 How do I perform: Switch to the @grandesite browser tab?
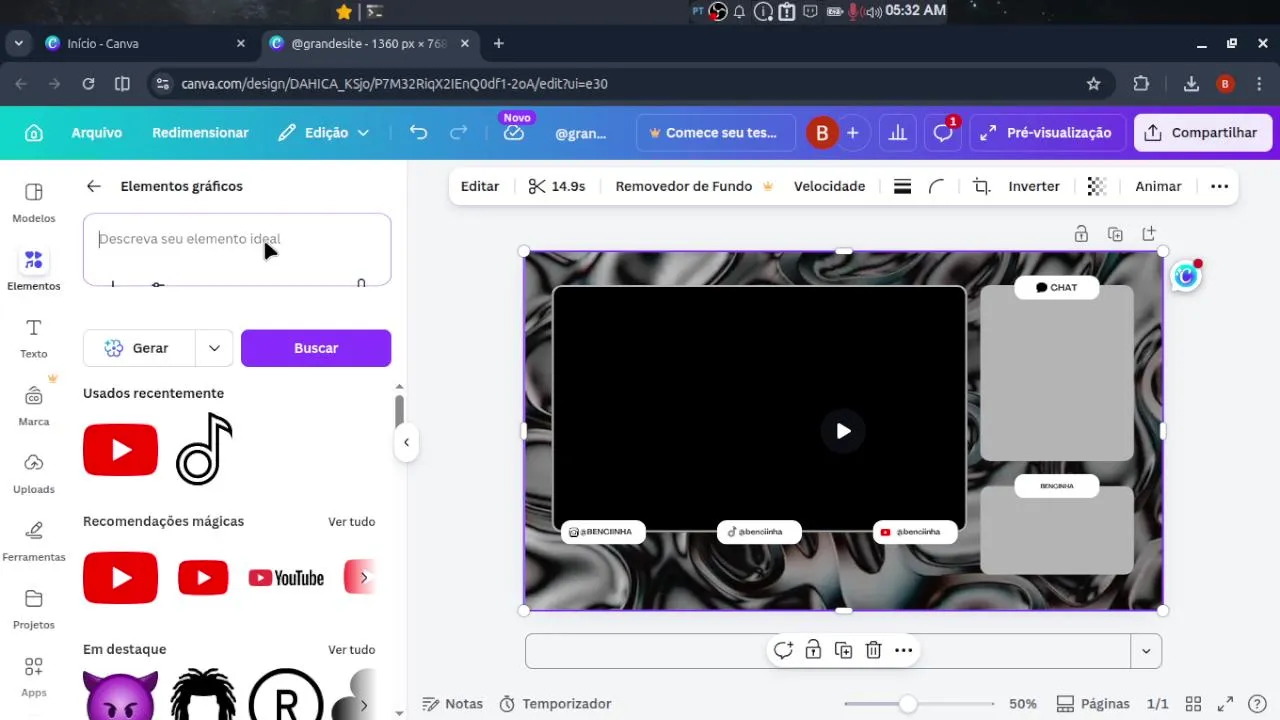370,43
